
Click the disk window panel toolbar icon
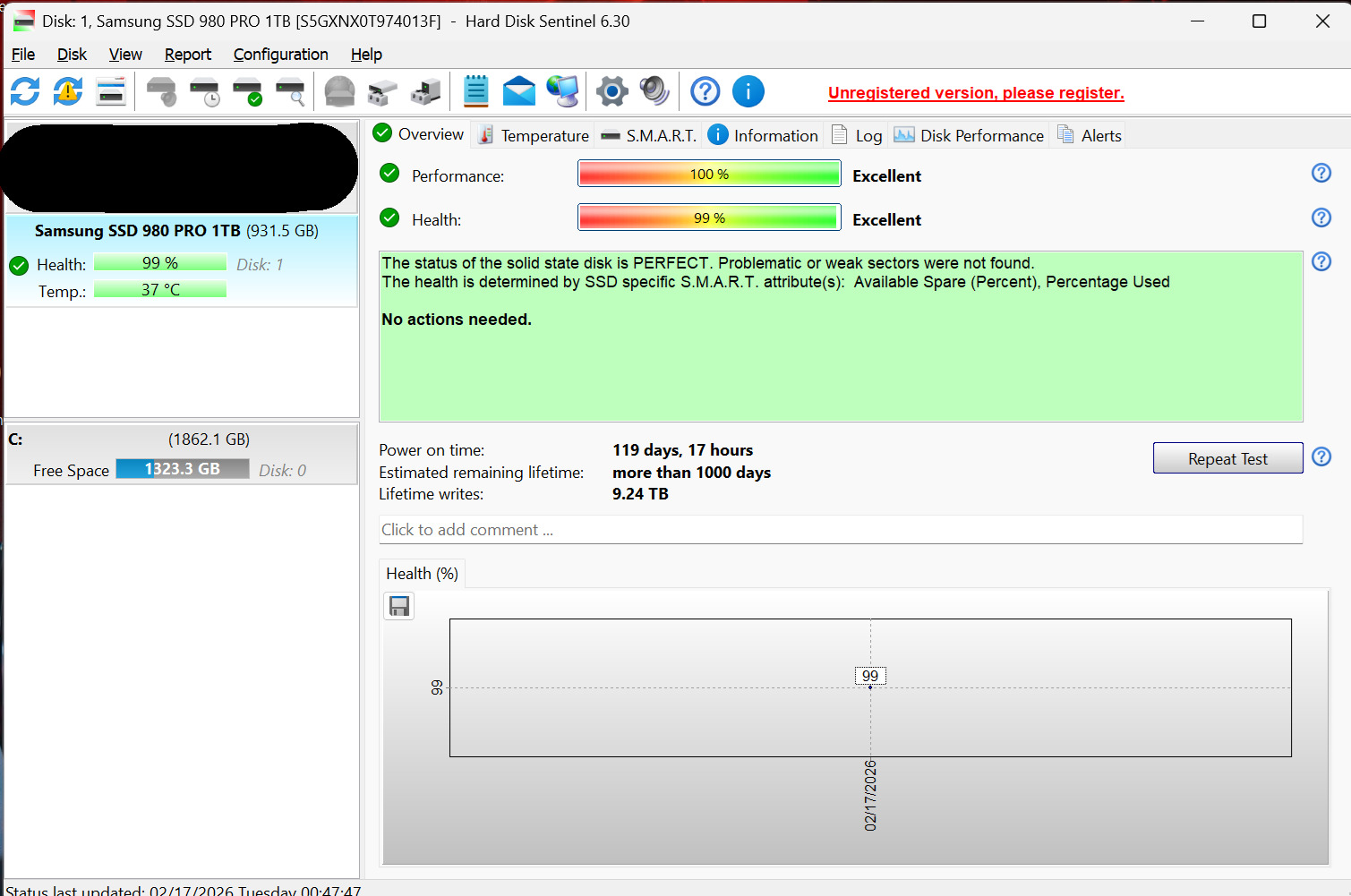tap(111, 91)
